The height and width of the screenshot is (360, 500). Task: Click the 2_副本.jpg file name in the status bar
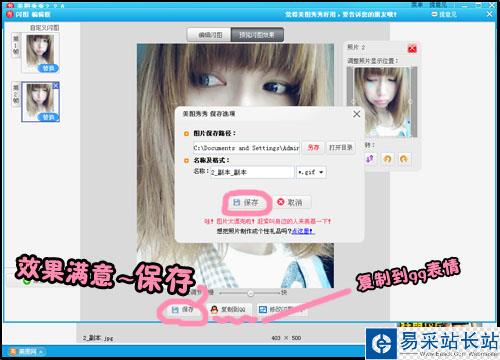coord(98,338)
